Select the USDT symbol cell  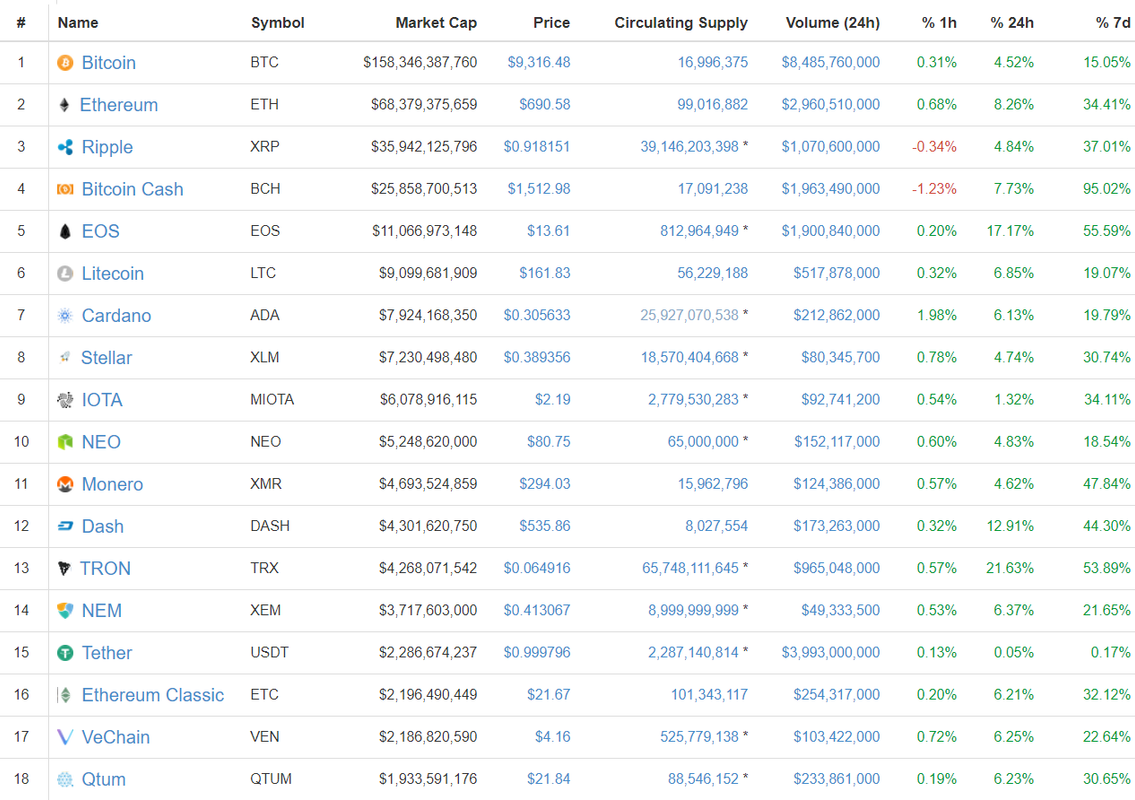(269, 652)
